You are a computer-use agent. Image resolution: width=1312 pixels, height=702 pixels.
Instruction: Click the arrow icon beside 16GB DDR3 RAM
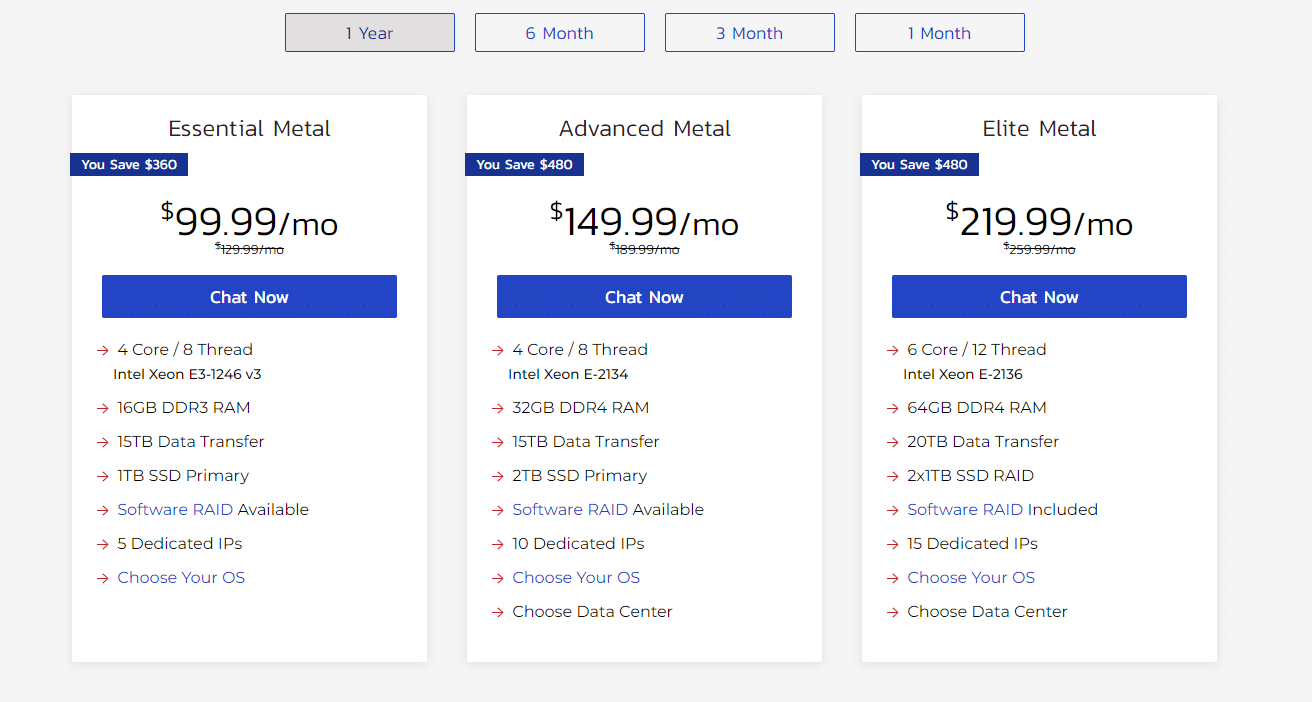(x=102, y=408)
